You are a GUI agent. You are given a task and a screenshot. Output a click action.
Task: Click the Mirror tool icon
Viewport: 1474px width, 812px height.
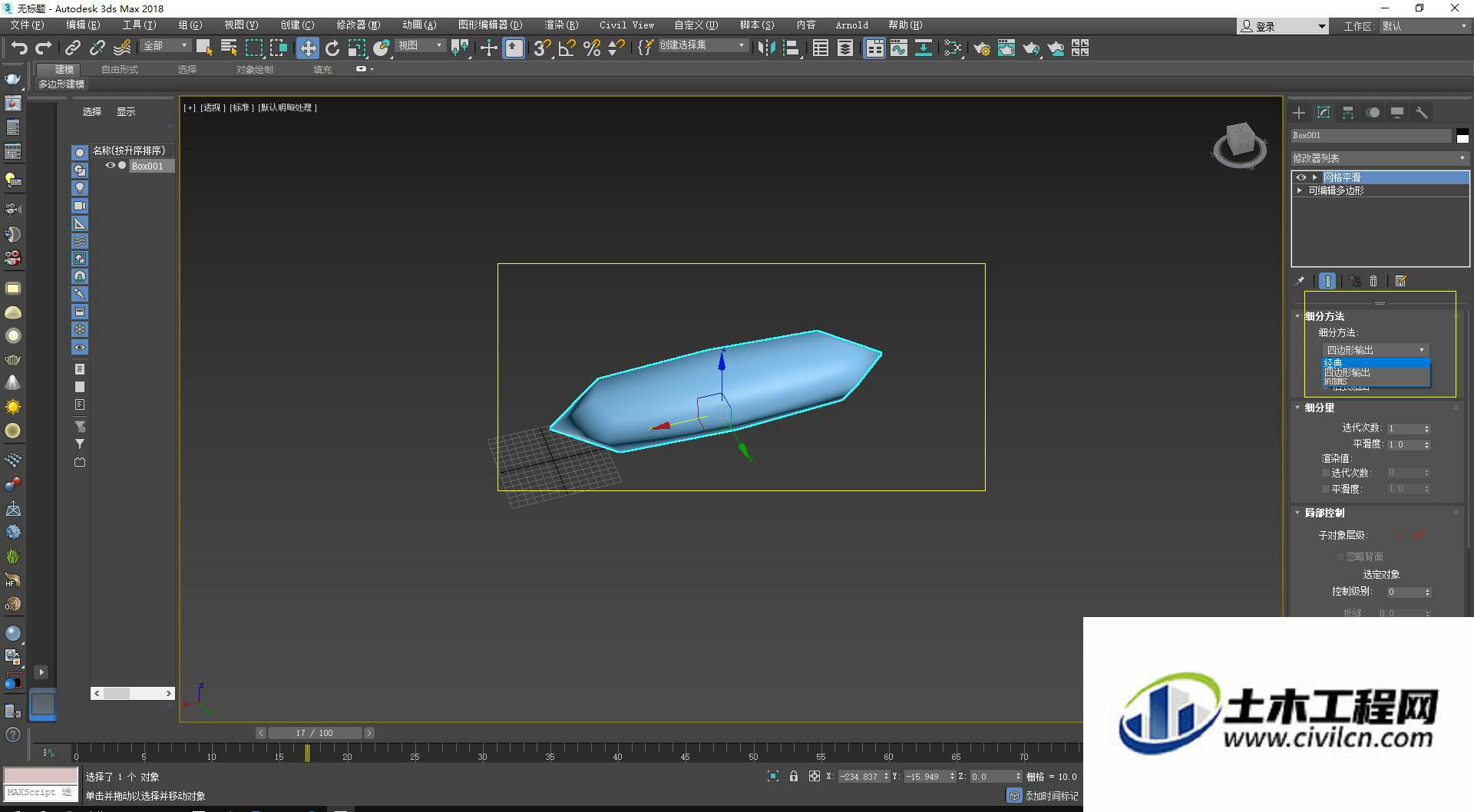(x=766, y=48)
